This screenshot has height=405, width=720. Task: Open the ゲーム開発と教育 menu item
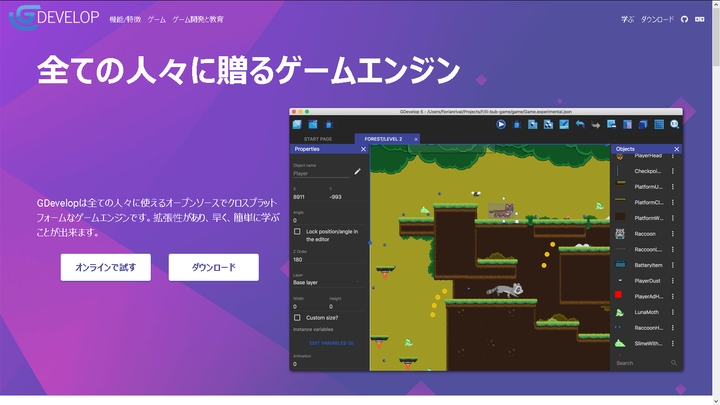point(198,19)
